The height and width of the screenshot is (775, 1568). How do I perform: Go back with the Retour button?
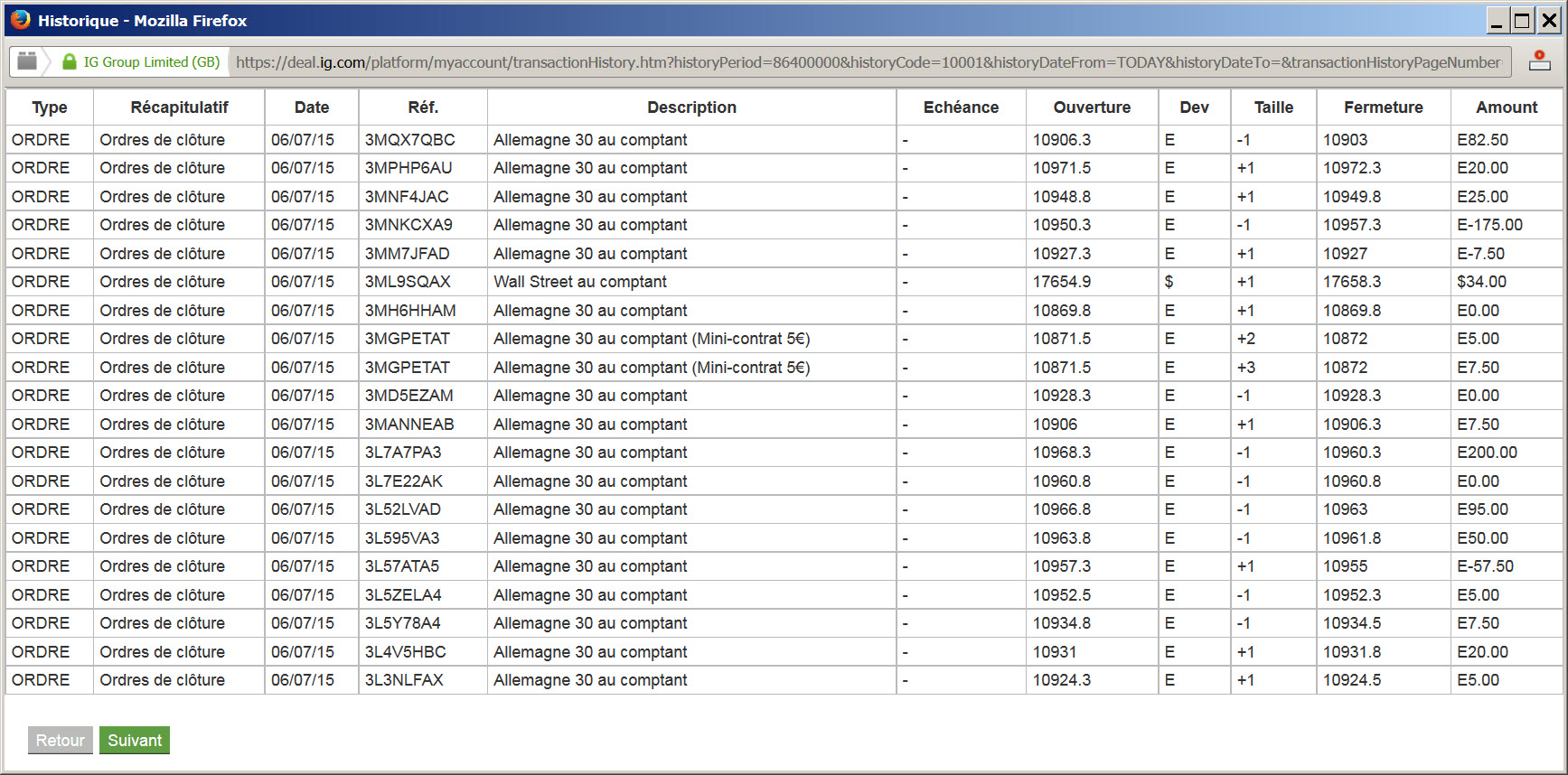tap(61, 741)
